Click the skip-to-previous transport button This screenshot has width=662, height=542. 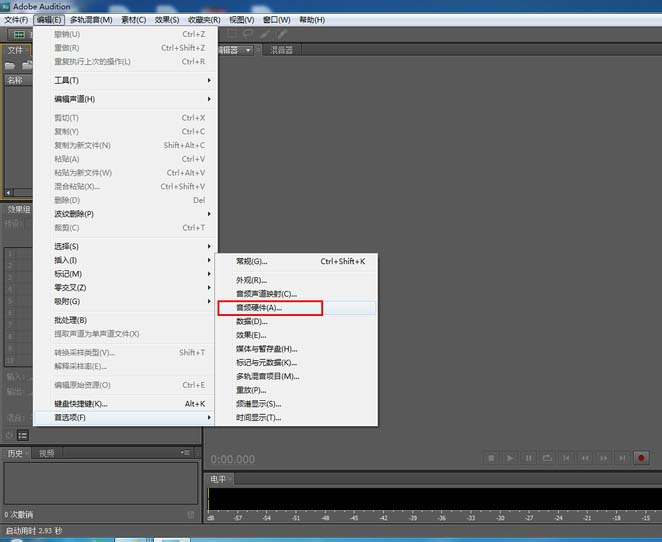566,458
